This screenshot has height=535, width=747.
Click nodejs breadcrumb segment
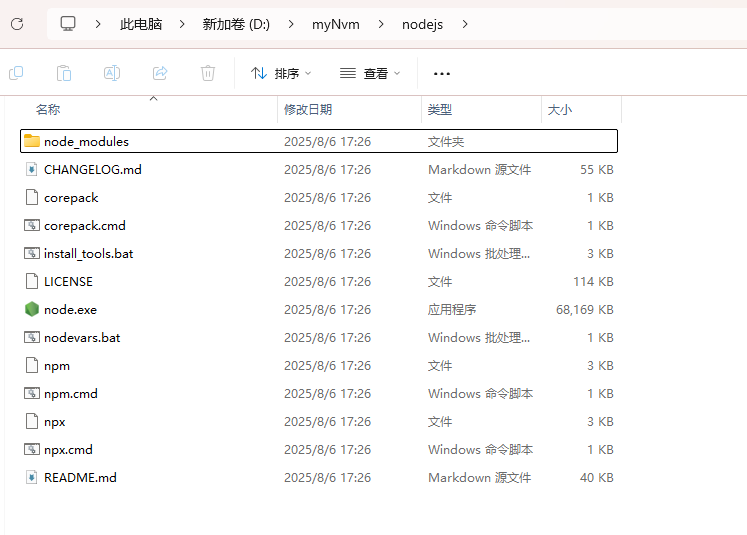(x=422, y=24)
